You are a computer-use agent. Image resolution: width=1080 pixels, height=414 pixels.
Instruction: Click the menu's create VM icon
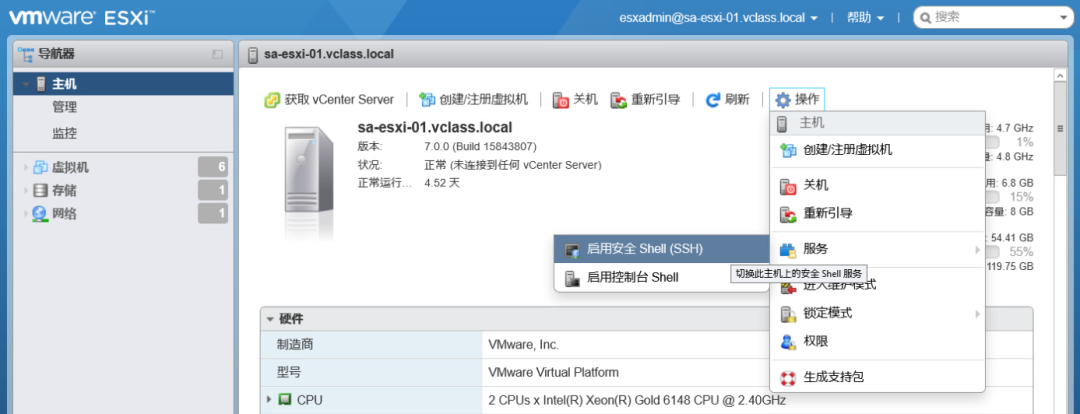tap(787, 150)
